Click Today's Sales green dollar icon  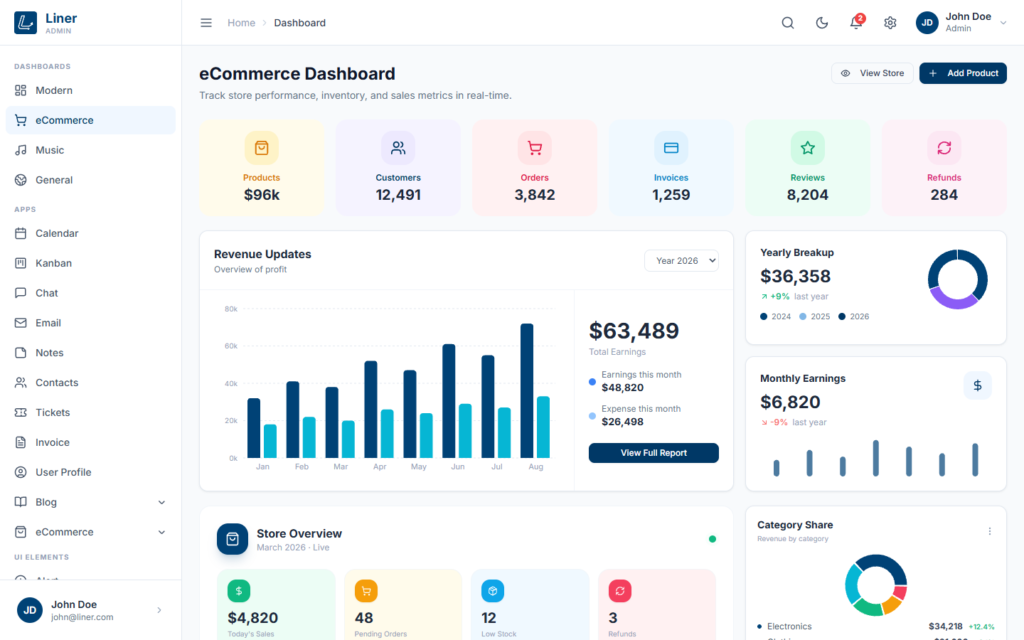tap(238, 591)
